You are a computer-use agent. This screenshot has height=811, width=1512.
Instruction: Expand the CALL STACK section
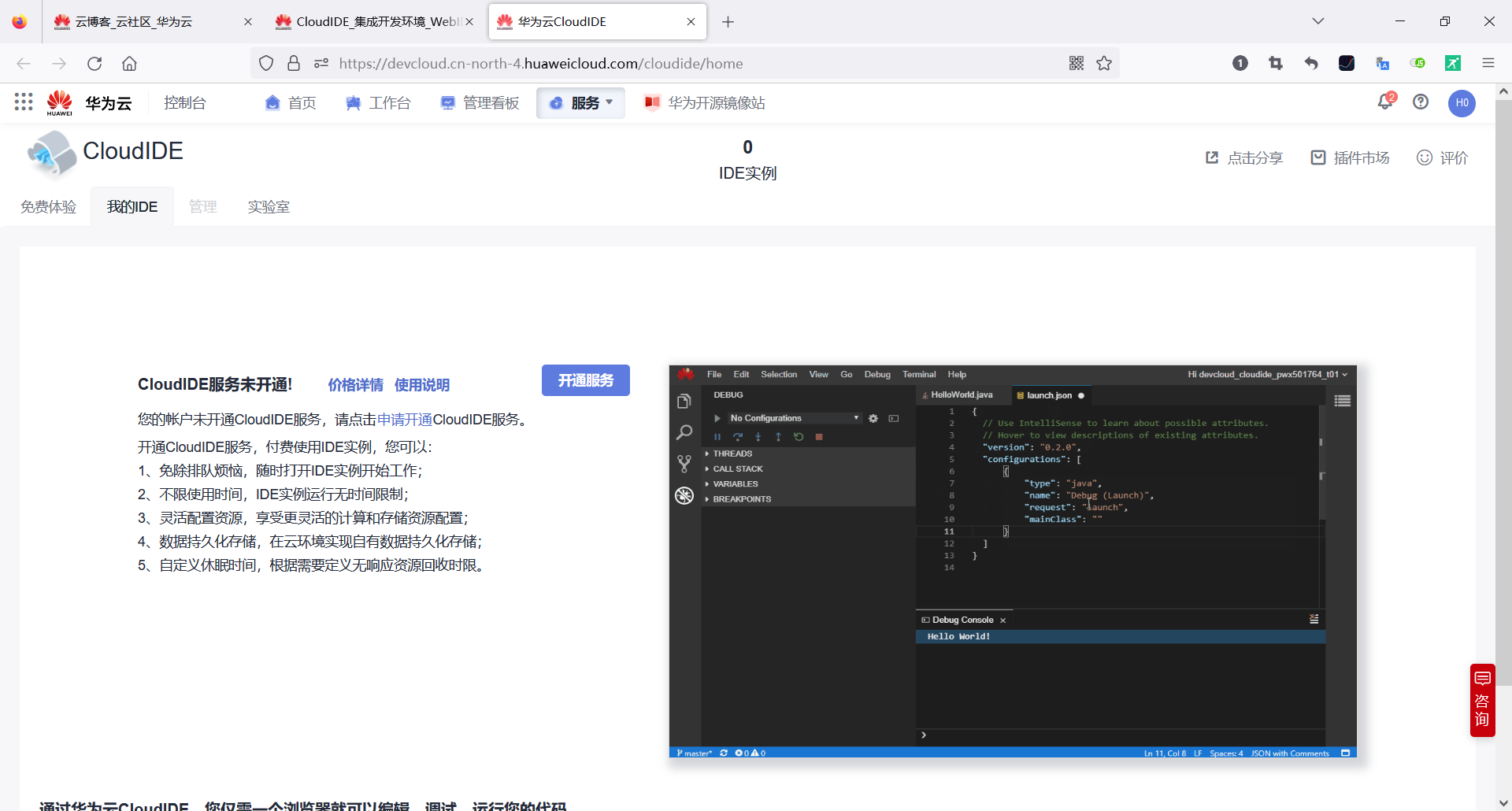[736, 468]
